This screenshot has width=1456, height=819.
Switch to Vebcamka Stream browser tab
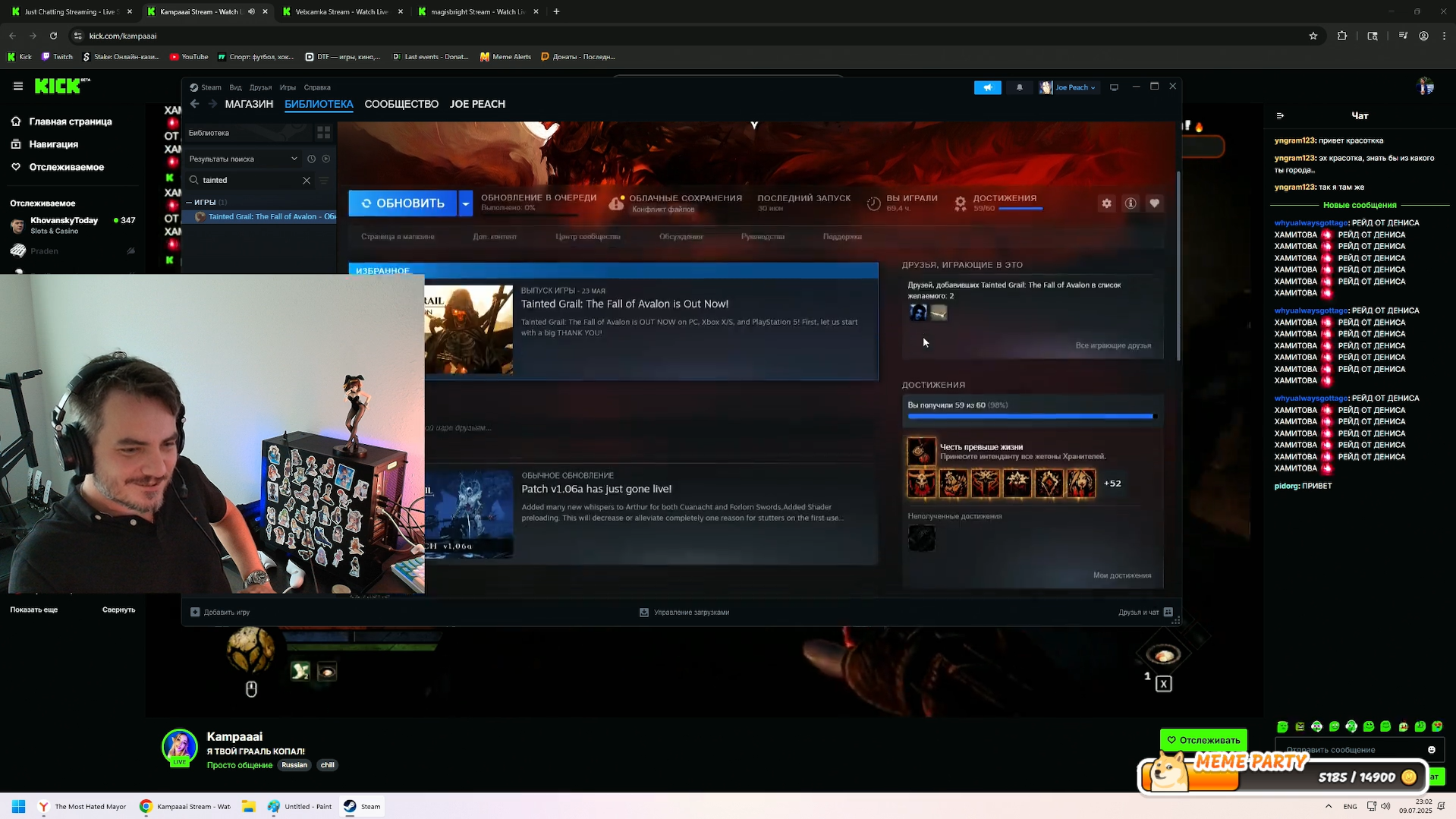tap(341, 11)
